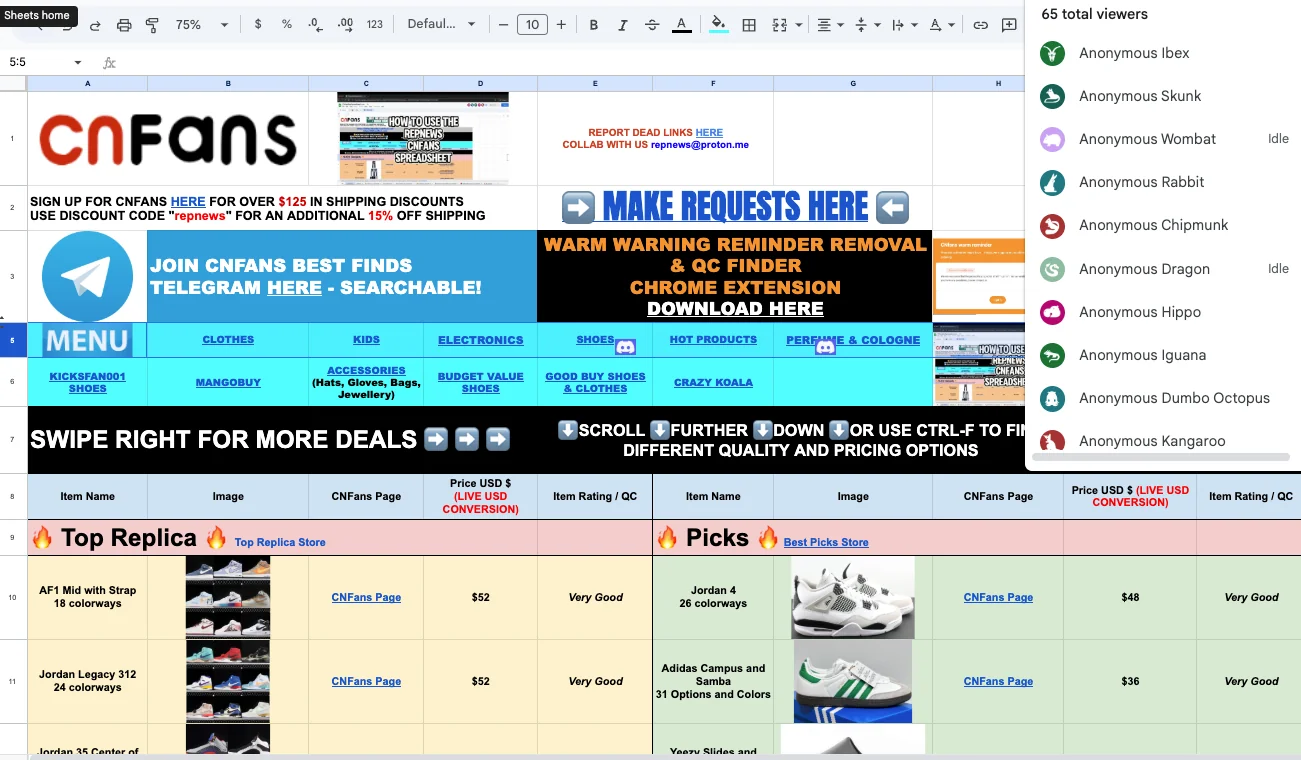This screenshot has width=1301, height=760.
Task: Open horizontal align dropdown
Action: click(830, 24)
